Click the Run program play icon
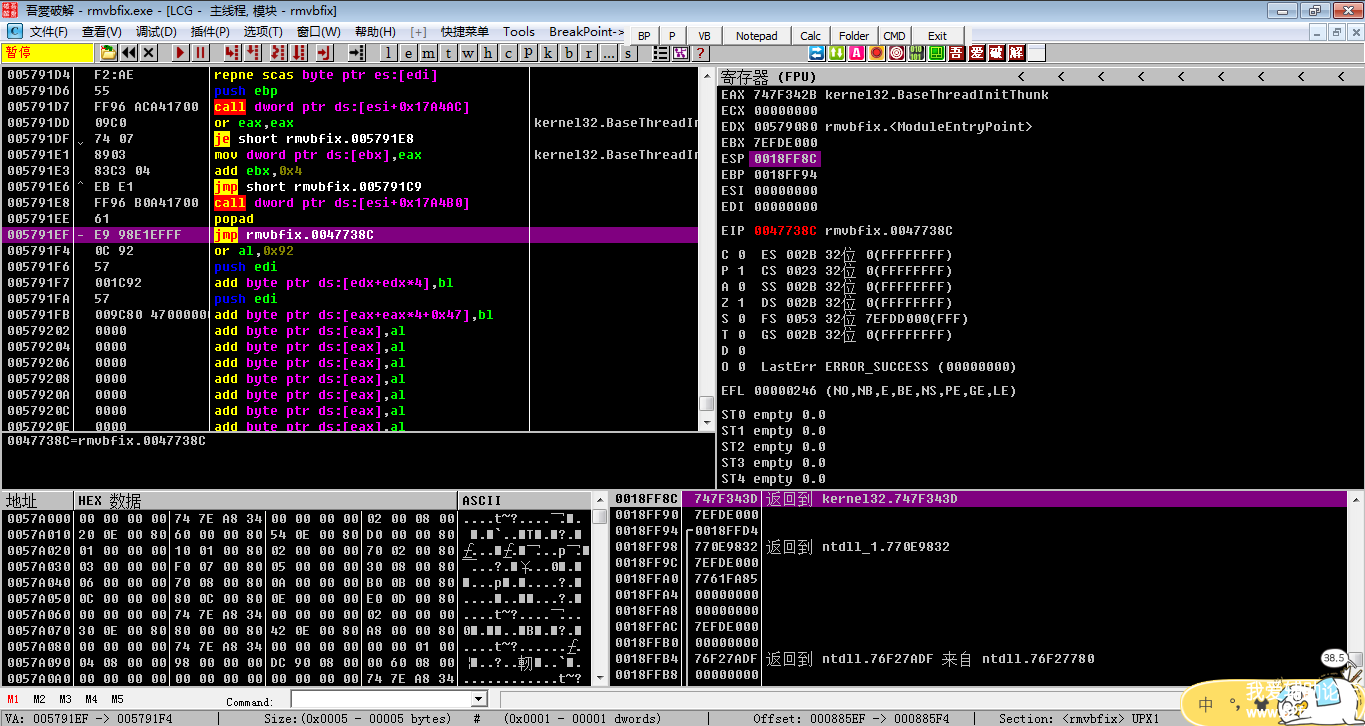The height and width of the screenshot is (726, 1365). click(x=181, y=53)
